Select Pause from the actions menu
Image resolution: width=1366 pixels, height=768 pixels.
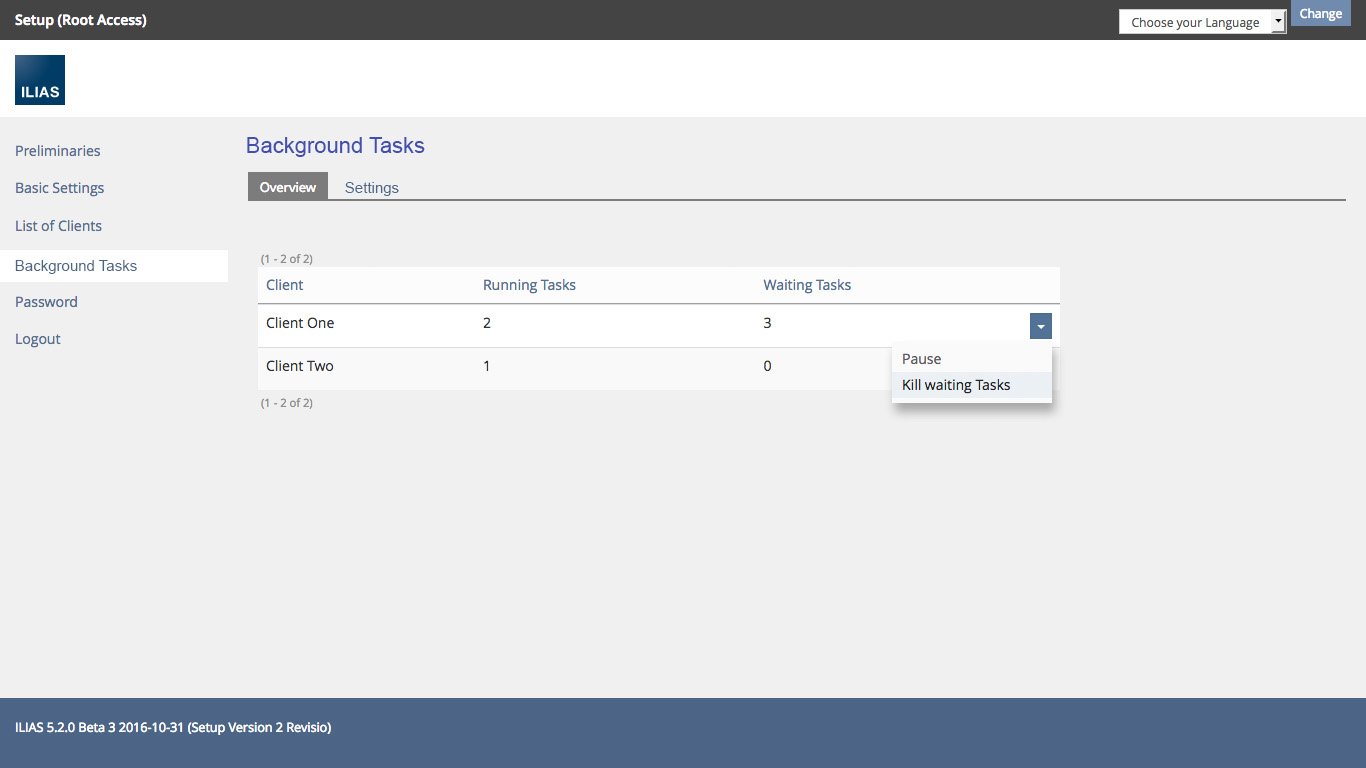point(921,359)
